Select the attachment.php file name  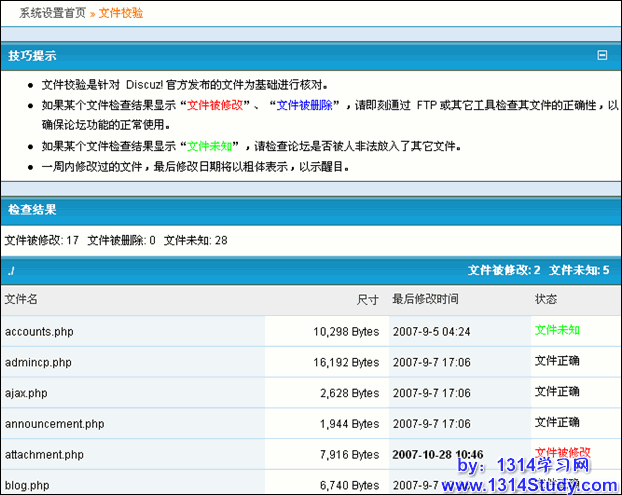coord(44,455)
